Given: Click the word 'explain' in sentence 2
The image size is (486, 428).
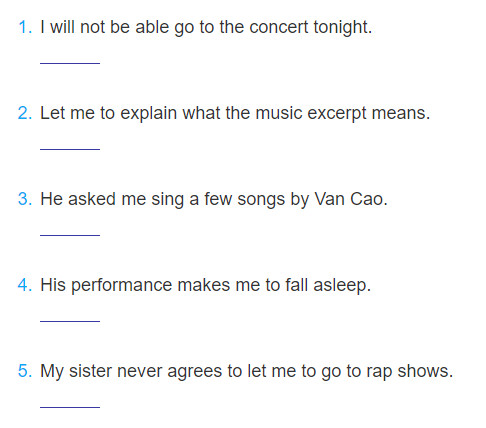Looking at the screenshot, I should [148, 113].
